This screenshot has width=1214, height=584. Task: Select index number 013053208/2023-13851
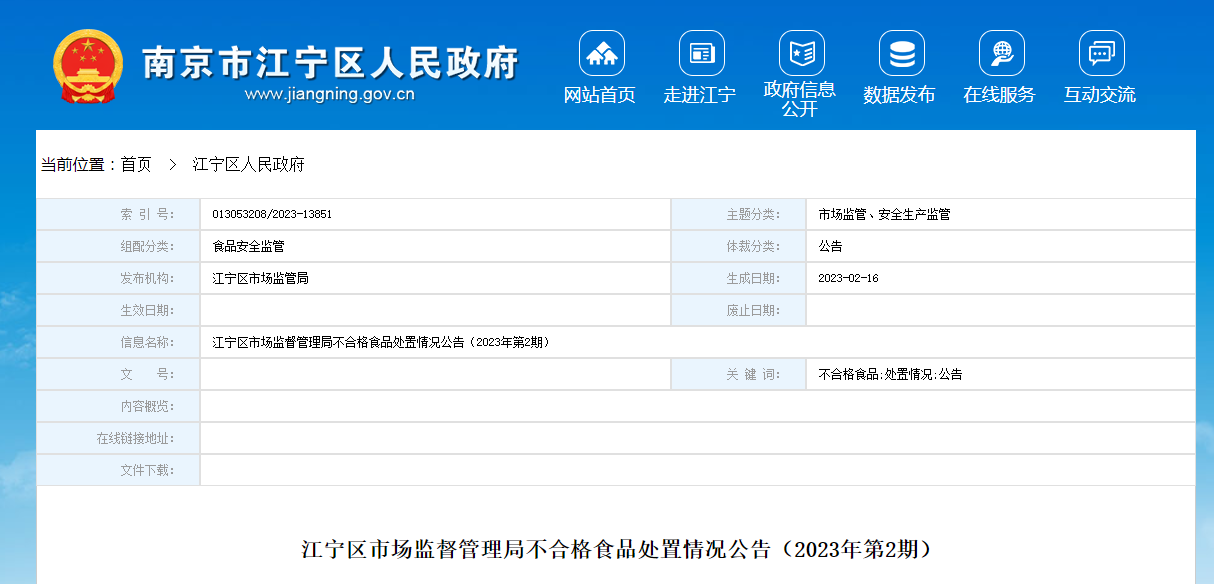click(272, 214)
